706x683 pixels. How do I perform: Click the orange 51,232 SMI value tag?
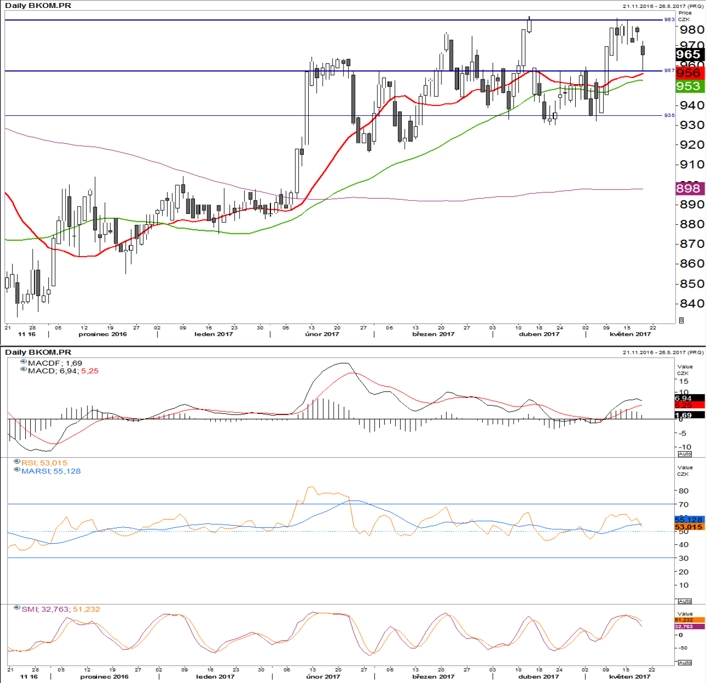pos(689,620)
